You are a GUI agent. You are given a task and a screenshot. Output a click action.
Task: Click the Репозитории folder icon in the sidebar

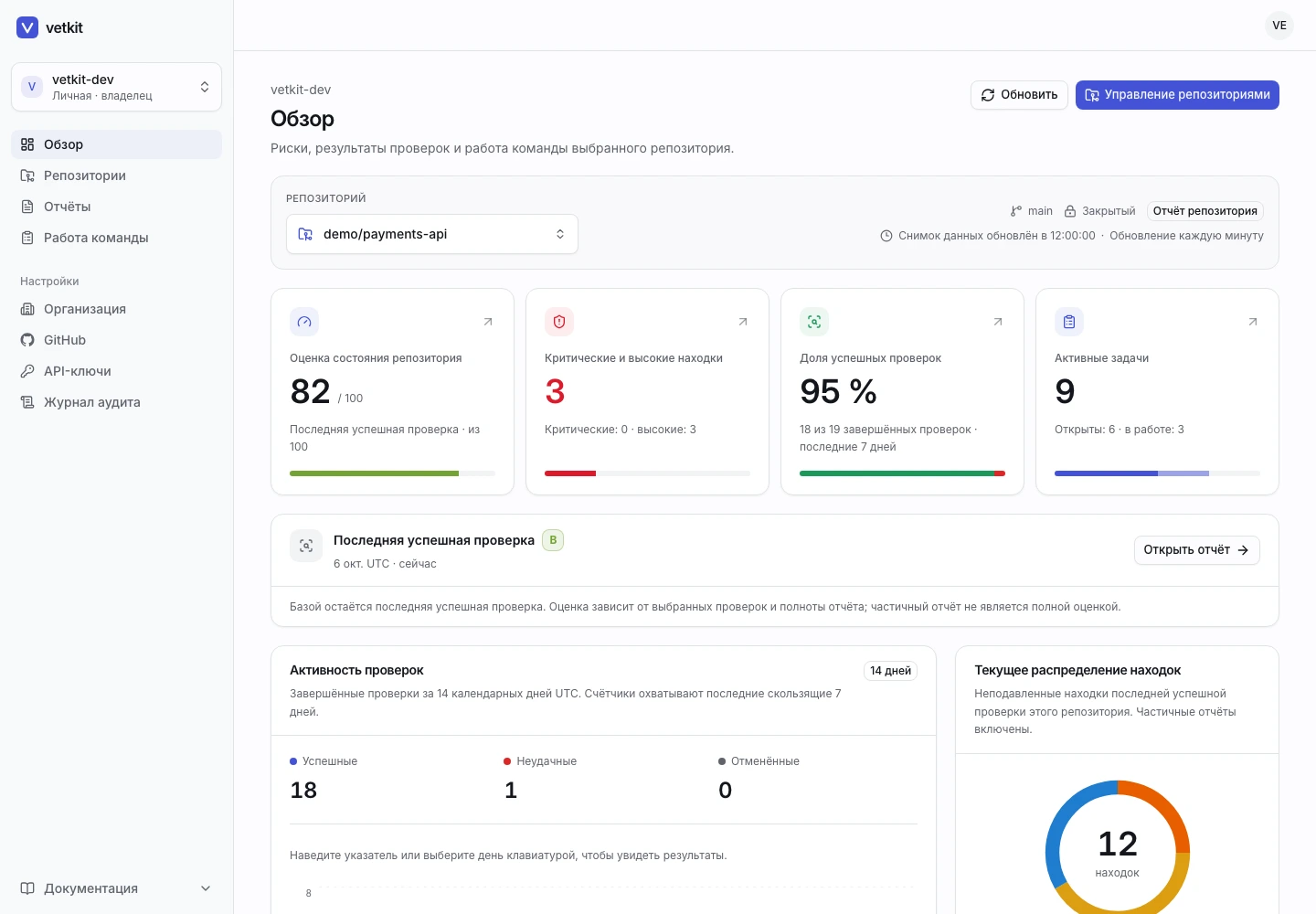click(x=27, y=175)
